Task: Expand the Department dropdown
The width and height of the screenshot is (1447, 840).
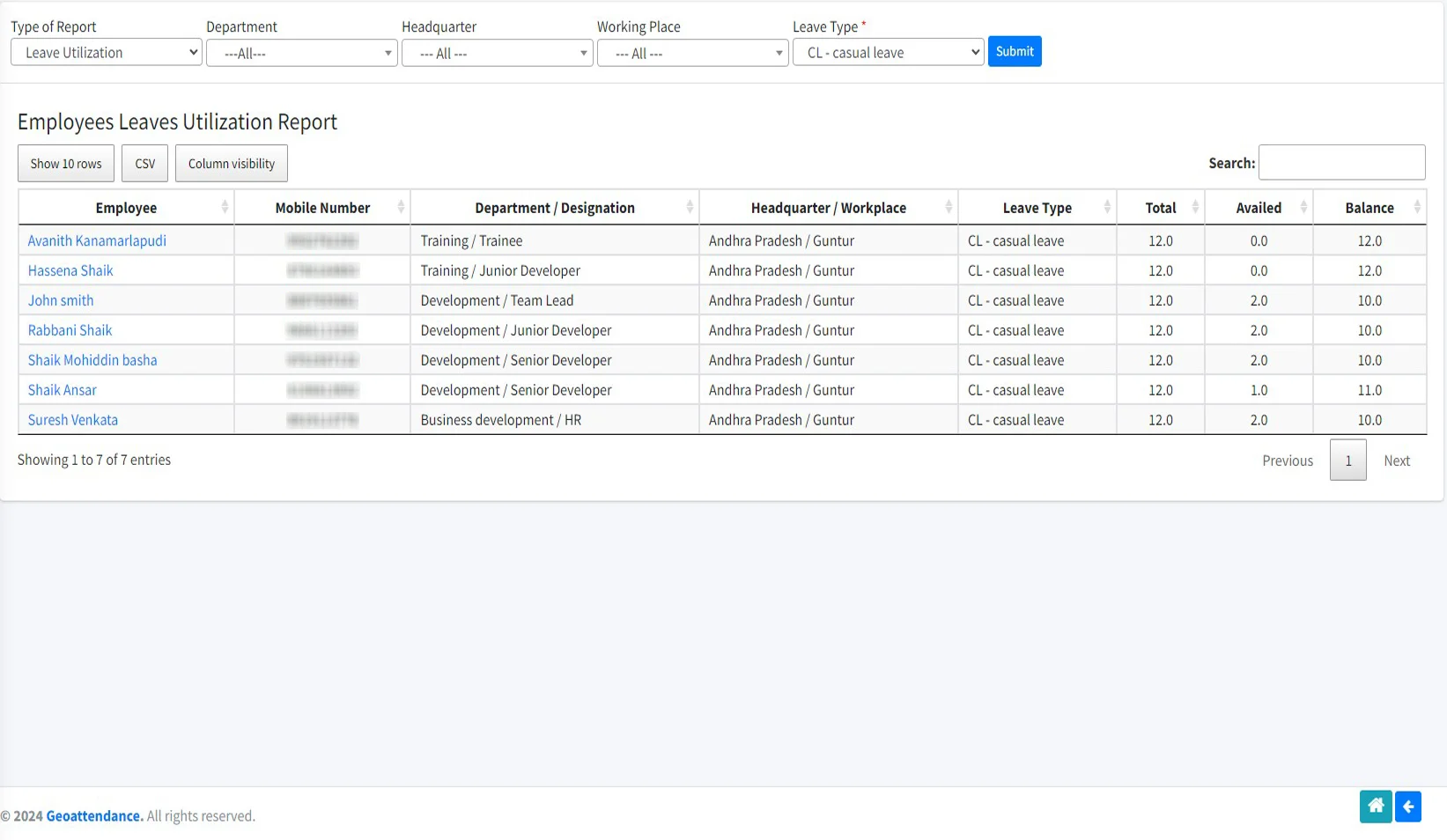Action: point(301,54)
